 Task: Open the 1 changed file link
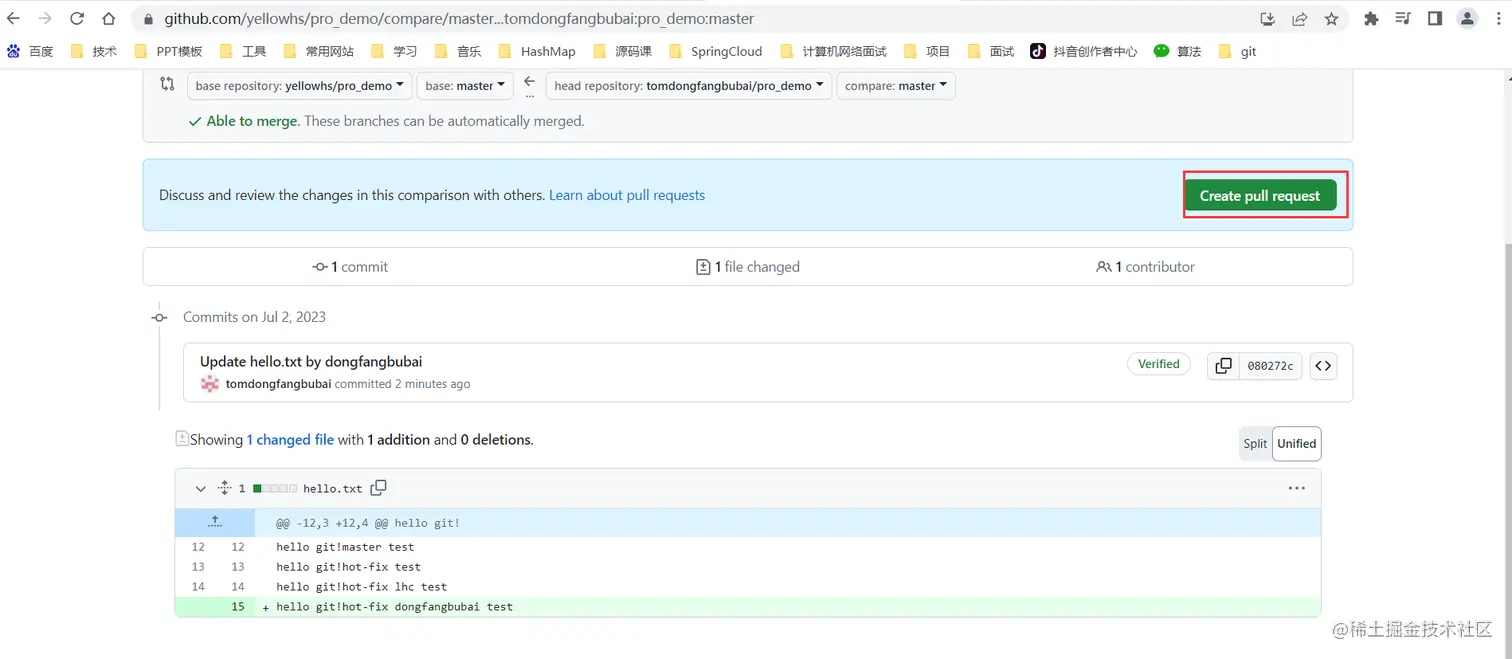[x=290, y=439]
